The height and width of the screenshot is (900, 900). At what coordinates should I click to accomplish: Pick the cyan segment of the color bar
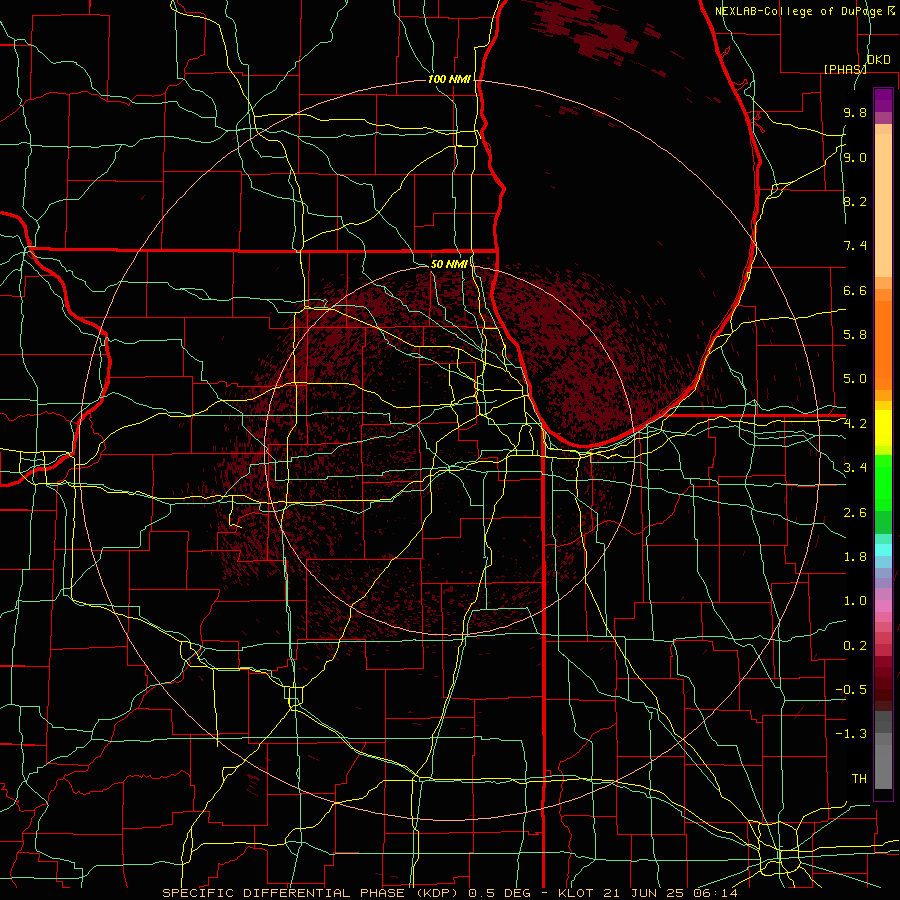point(883,550)
